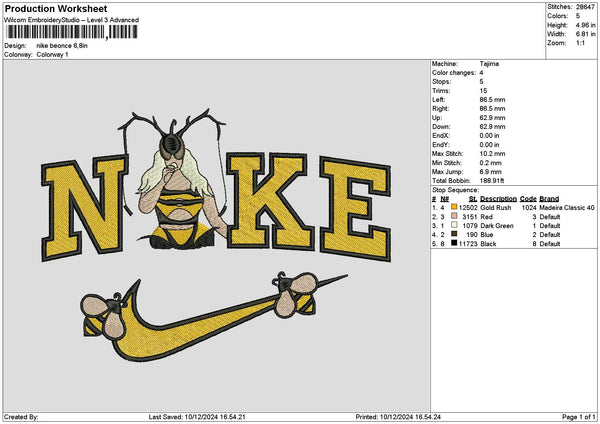Click the 'Left:' measurement label
The width and height of the screenshot is (600, 424).
(x=439, y=100)
